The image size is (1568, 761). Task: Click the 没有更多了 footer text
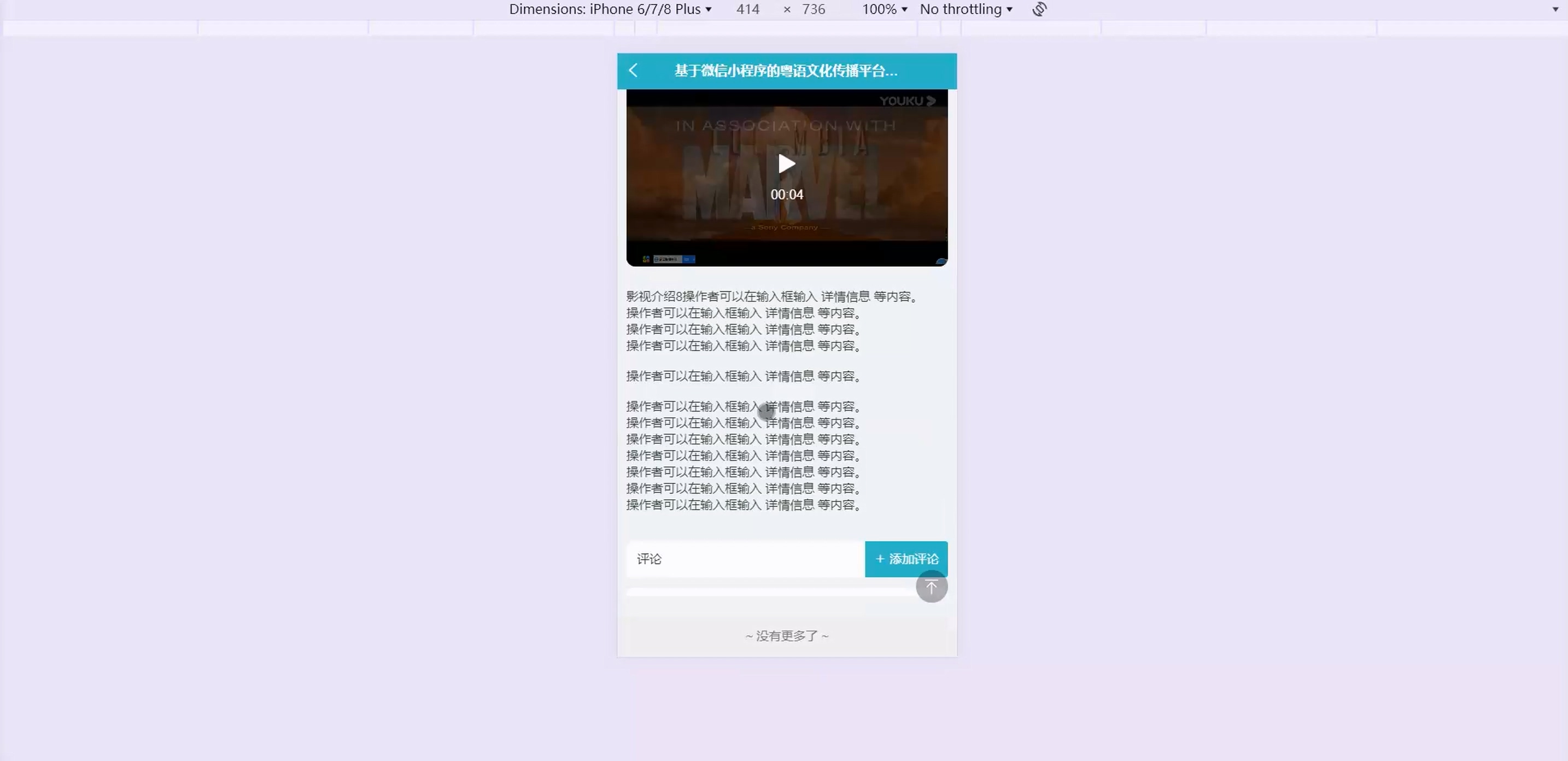click(786, 636)
